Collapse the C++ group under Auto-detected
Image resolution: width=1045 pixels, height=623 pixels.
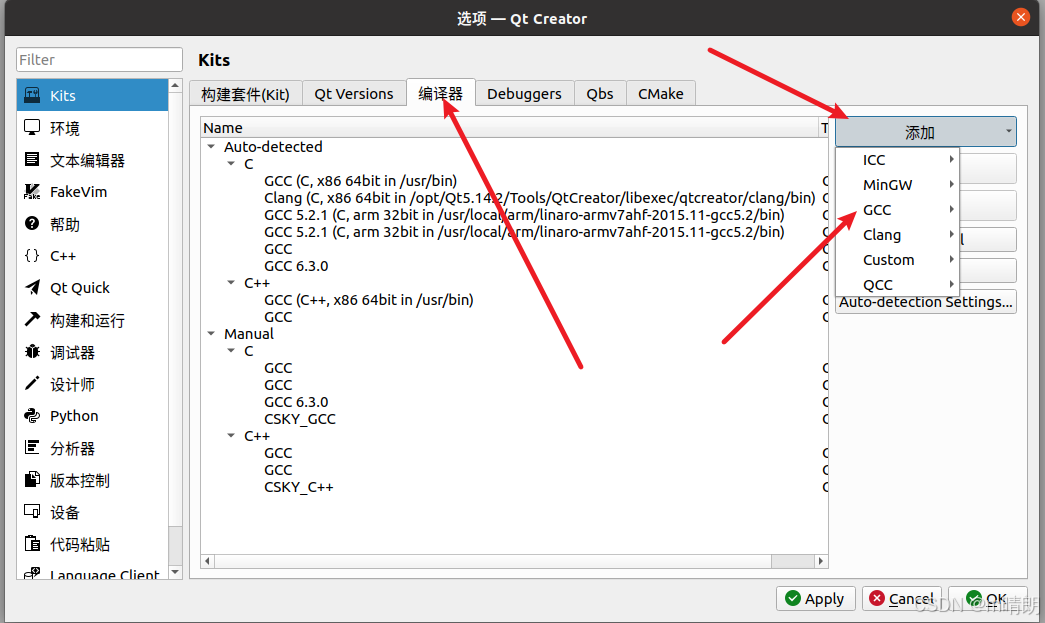231,283
